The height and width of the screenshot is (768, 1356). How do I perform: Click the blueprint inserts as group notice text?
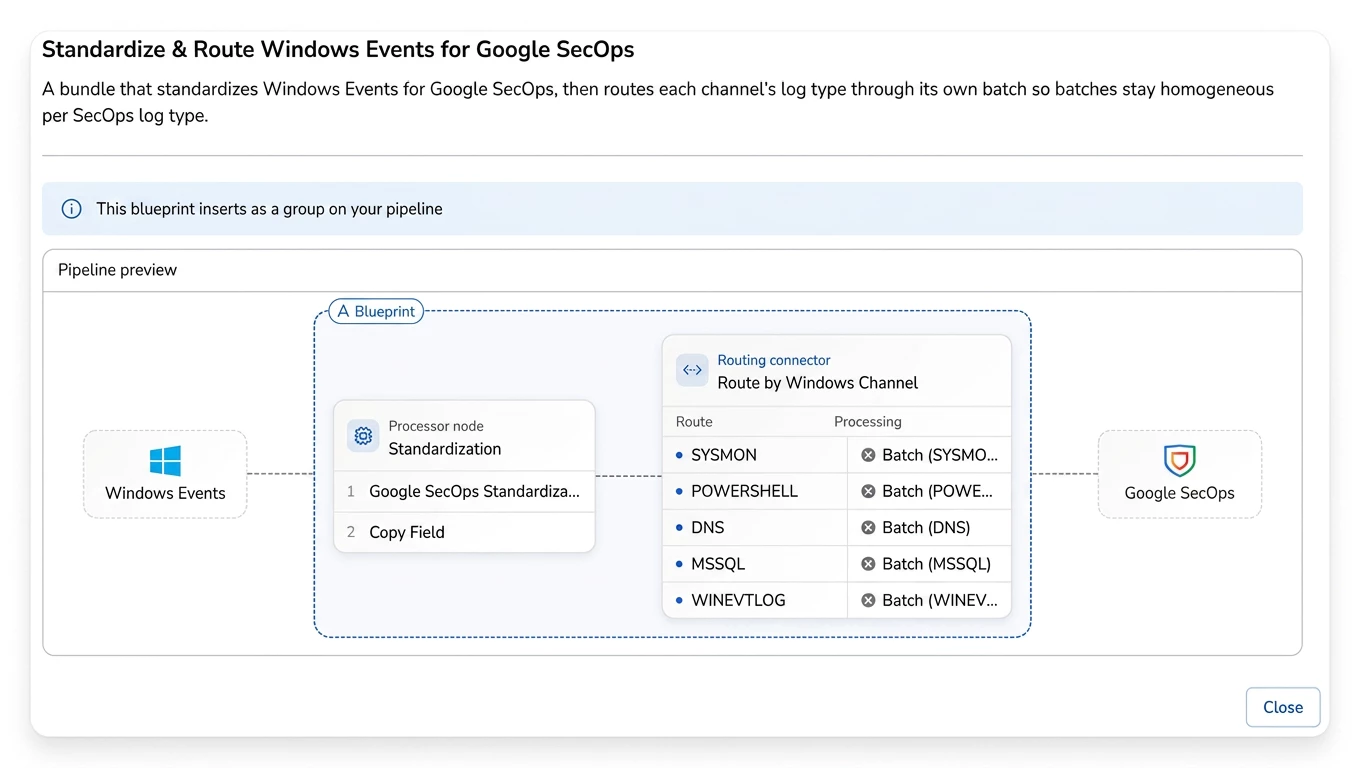[x=269, y=209]
